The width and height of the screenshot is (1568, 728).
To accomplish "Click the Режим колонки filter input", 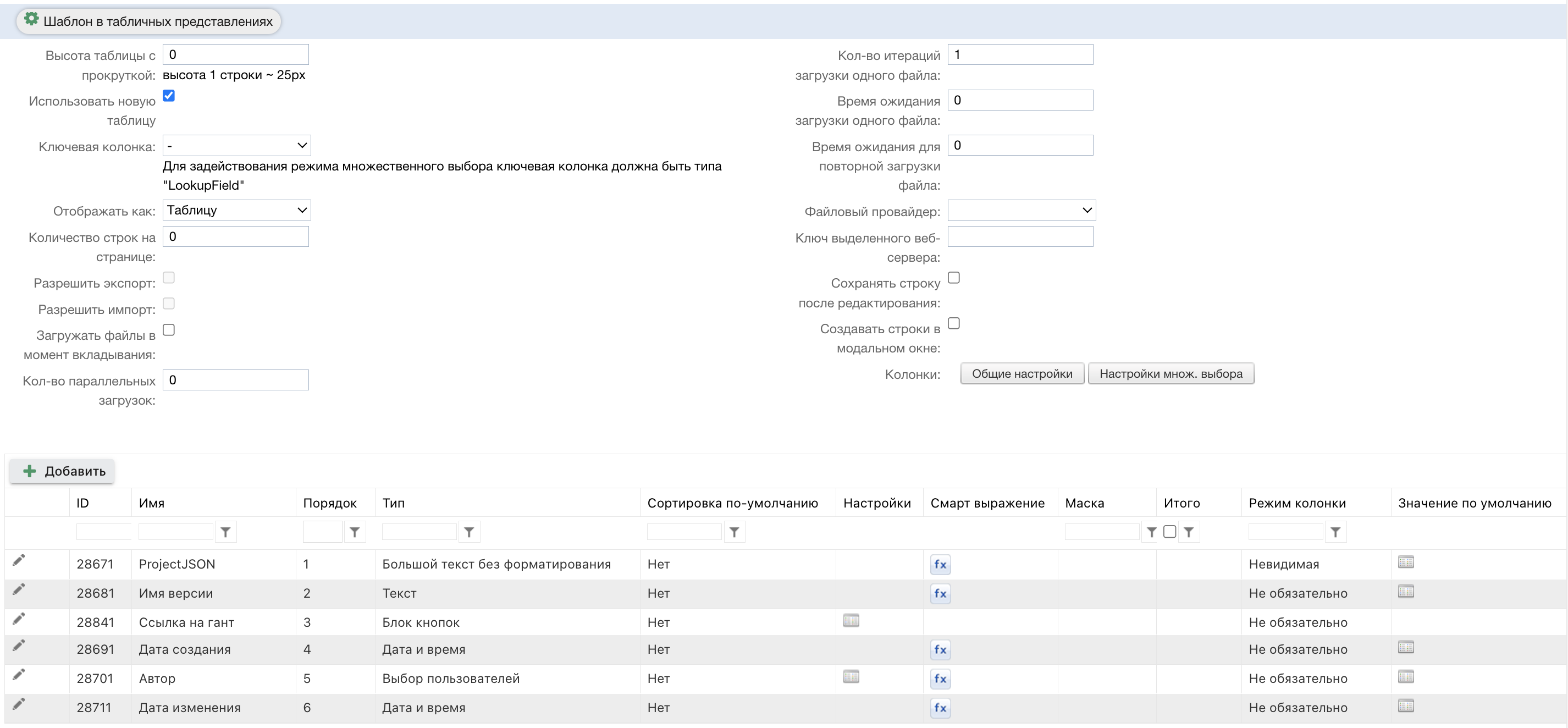I will point(1285,532).
